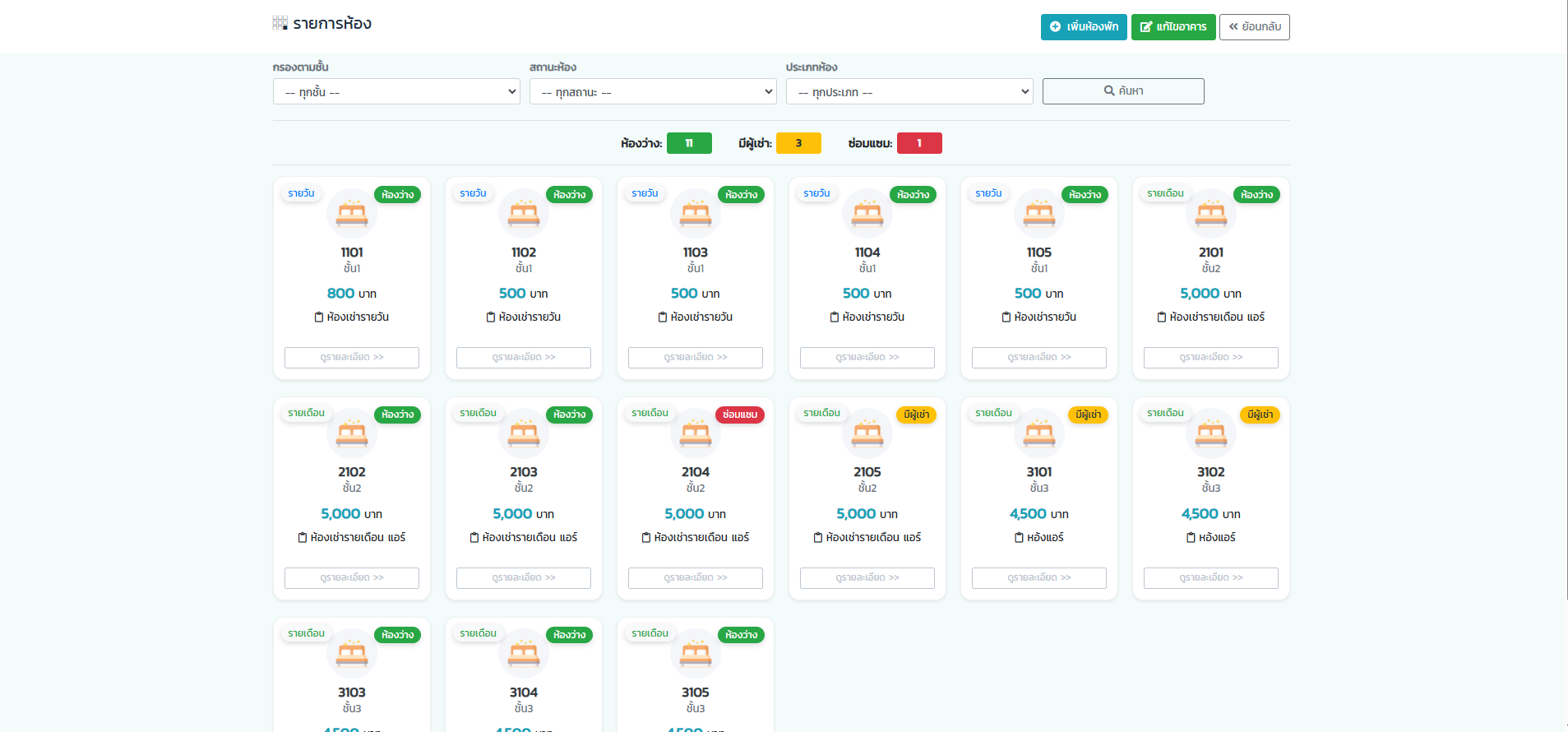The height and width of the screenshot is (732, 1568).
Task: Click the bed icon for room 2105
Action: tap(867, 433)
